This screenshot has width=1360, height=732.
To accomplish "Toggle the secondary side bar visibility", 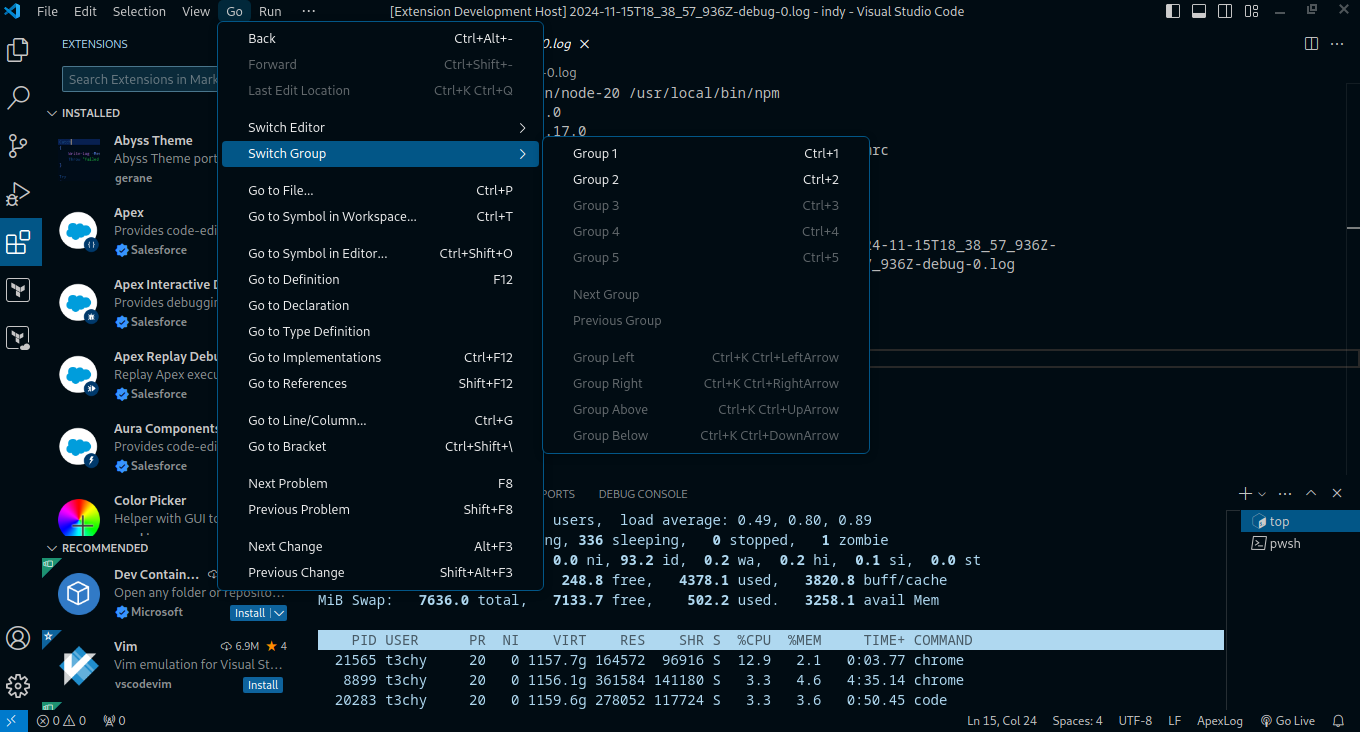I will pyautogui.click(x=1225, y=11).
